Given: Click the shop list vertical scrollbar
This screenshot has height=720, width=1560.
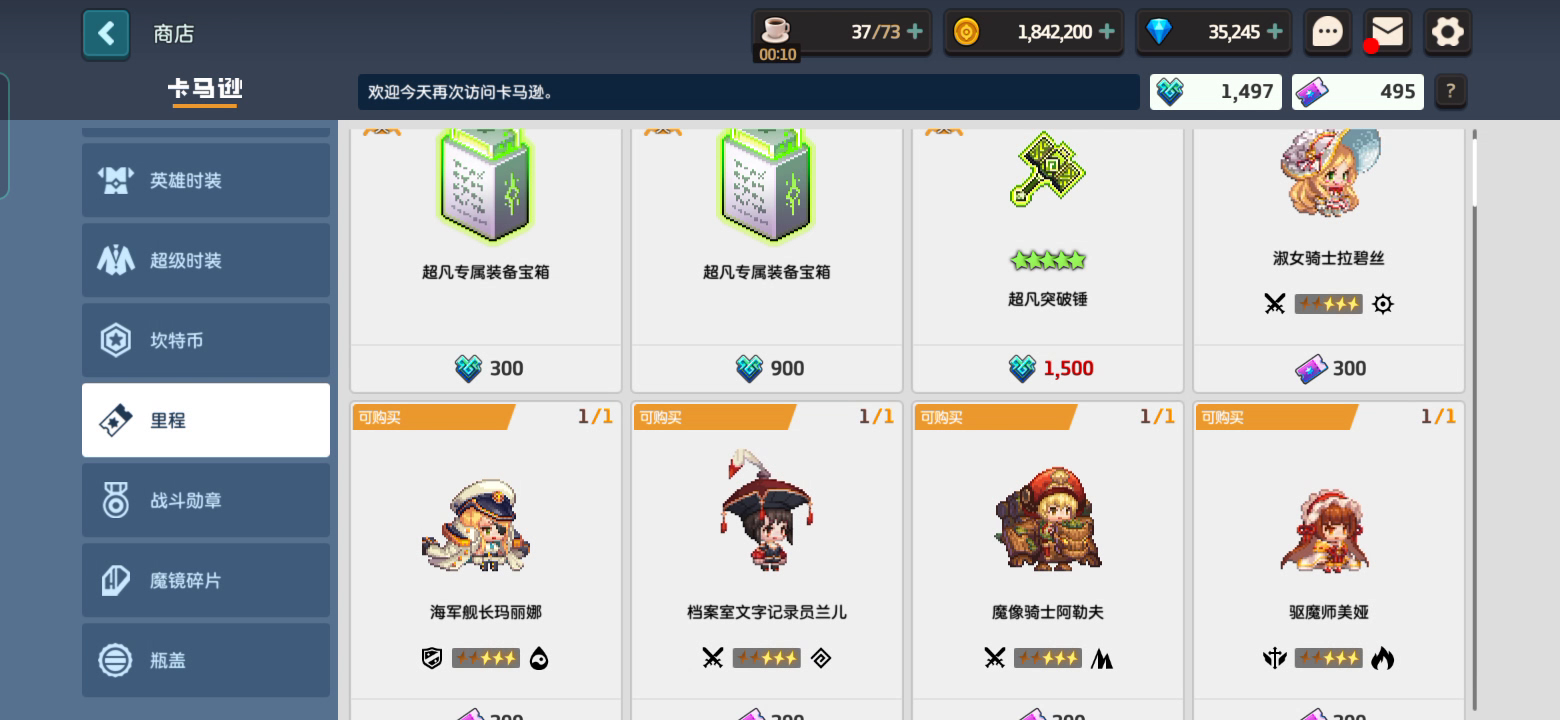Looking at the screenshot, I should pos(1474,420).
